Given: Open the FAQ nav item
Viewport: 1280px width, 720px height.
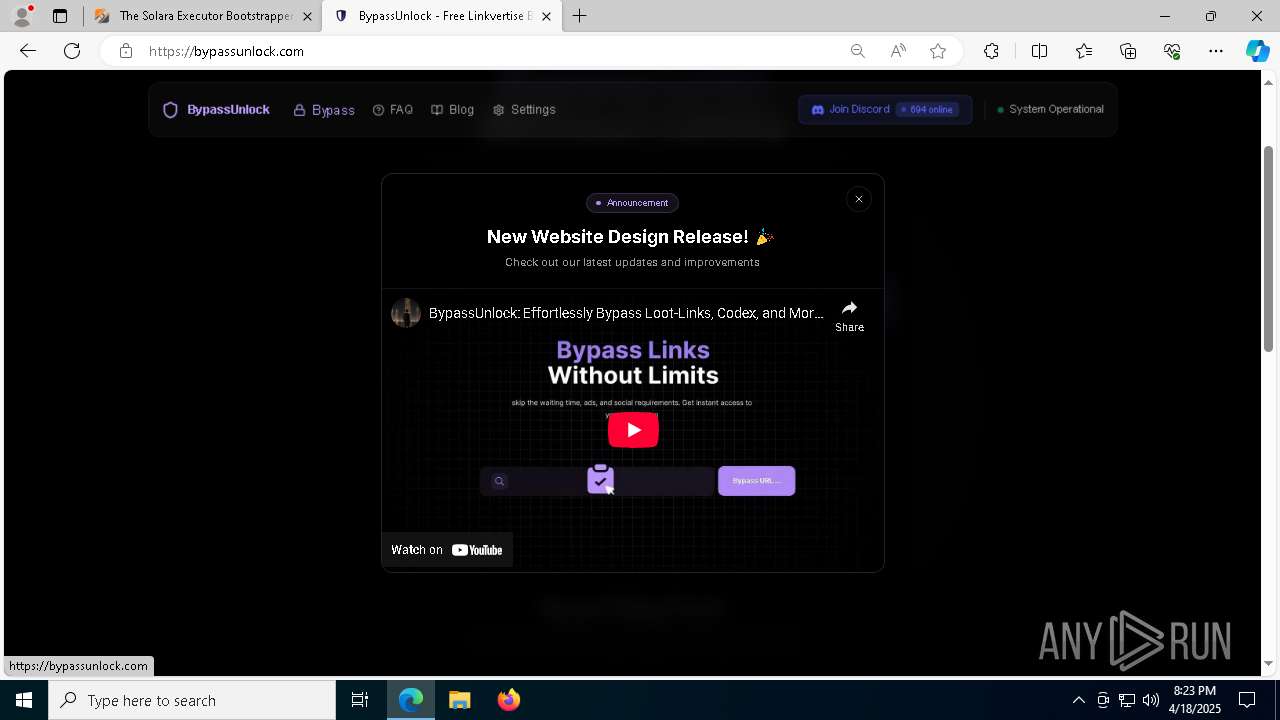Looking at the screenshot, I should coord(392,110).
